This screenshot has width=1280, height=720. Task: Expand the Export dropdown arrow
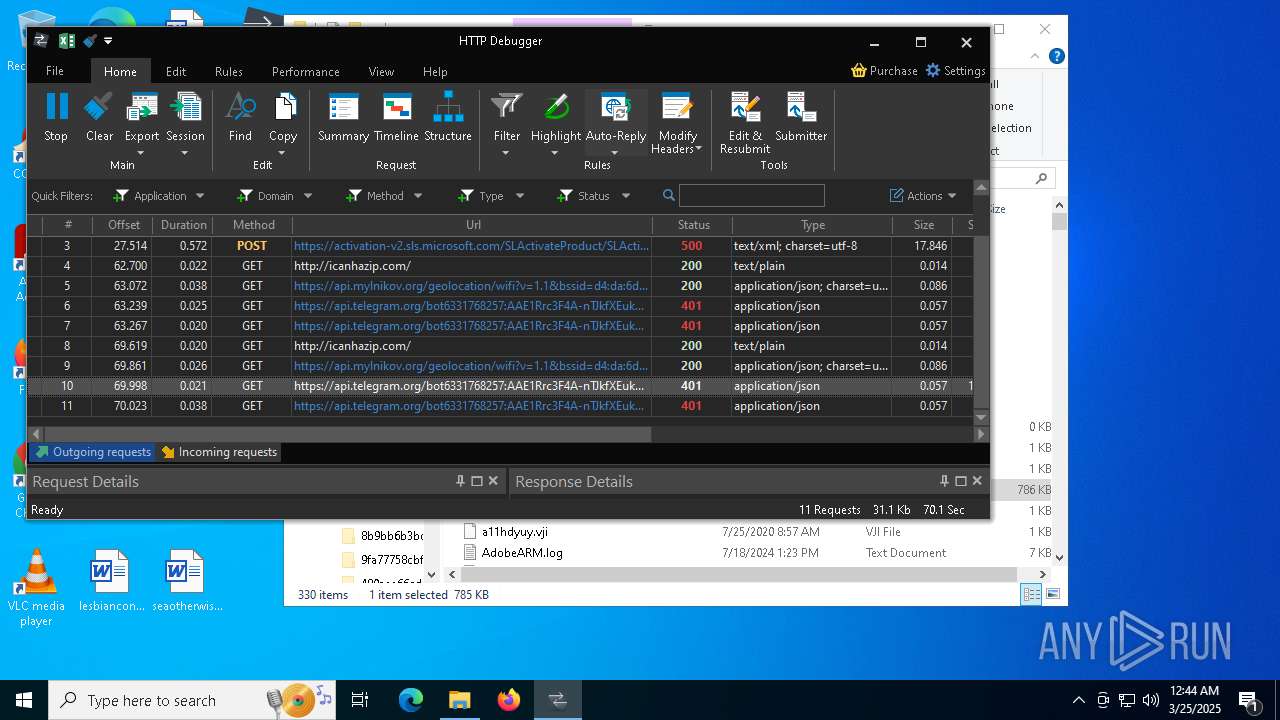(141, 153)
